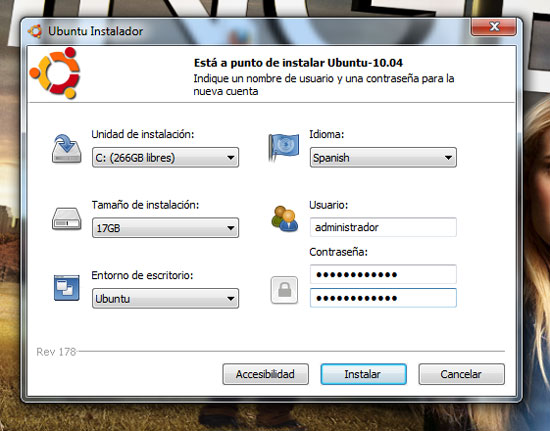Open the Entorno de escritorio dropdown
The width and height of the screenshot is (550, 431).
pyautogui.click(x=165, y=298)
